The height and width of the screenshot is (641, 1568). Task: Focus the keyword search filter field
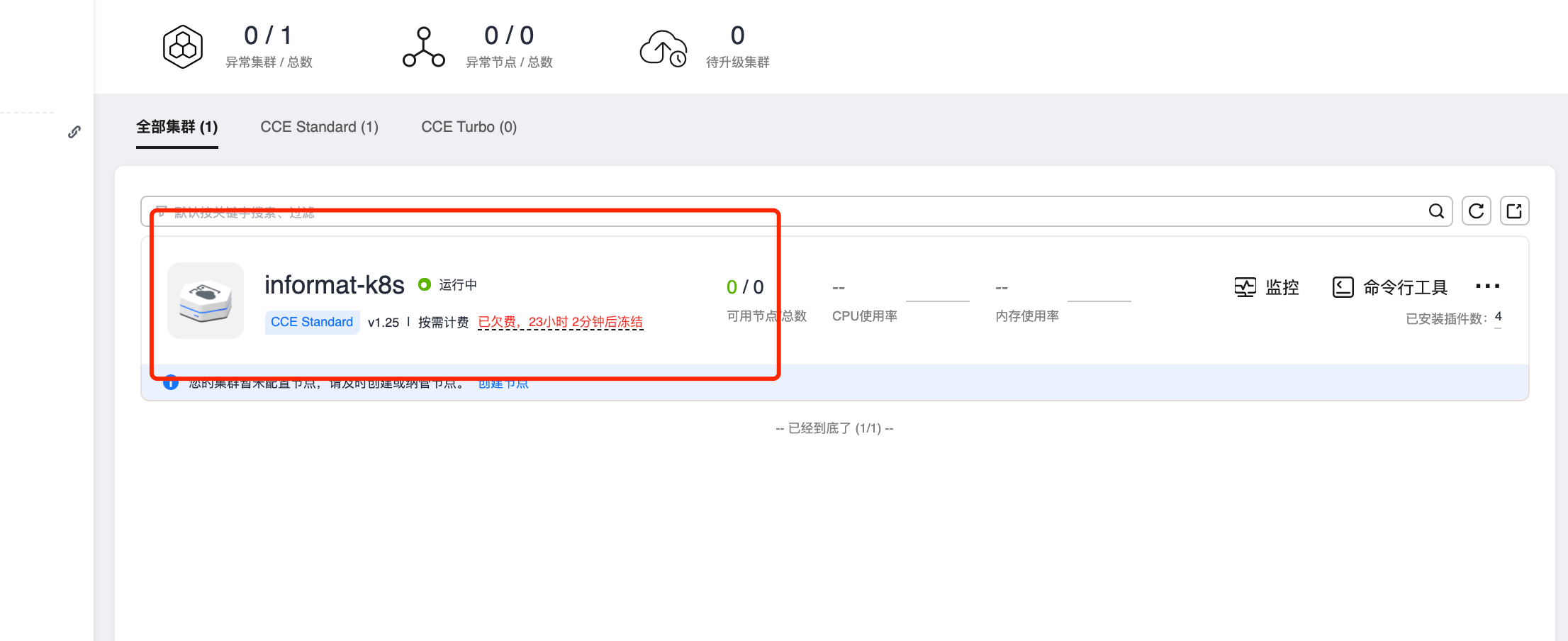click(x=780, y=211)
